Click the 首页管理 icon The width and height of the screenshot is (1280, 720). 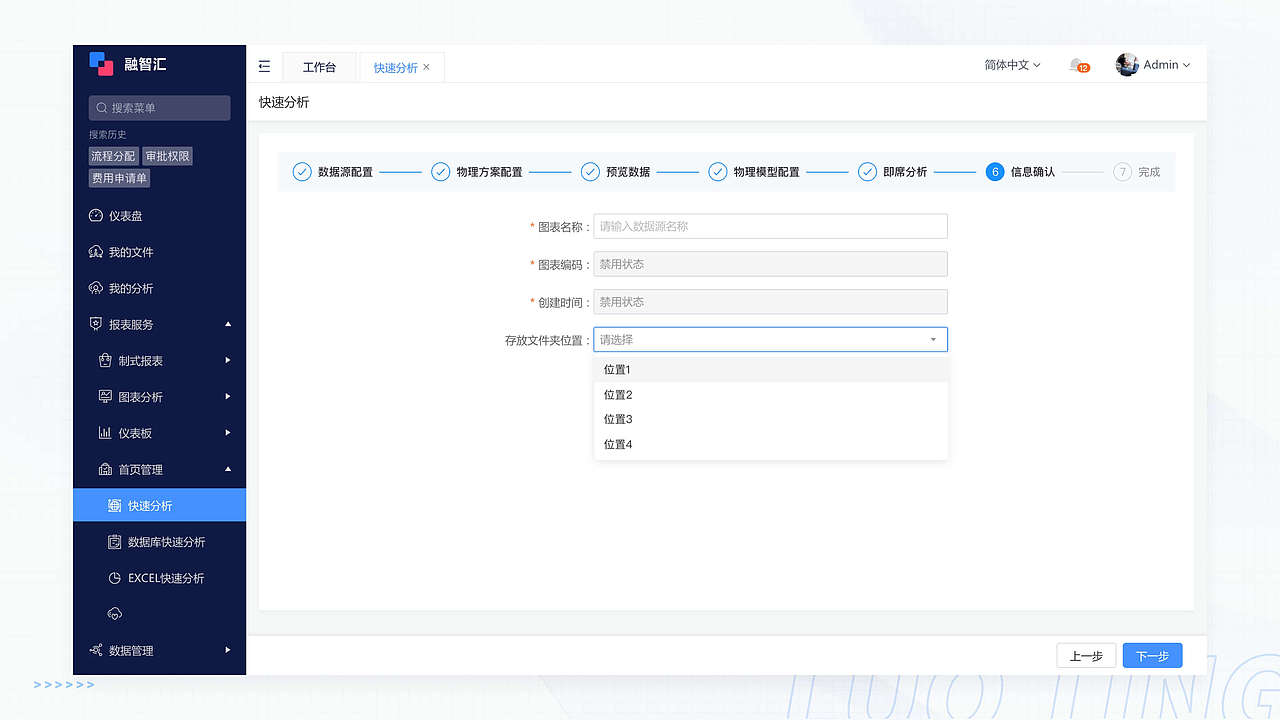[x=105, y=469]
